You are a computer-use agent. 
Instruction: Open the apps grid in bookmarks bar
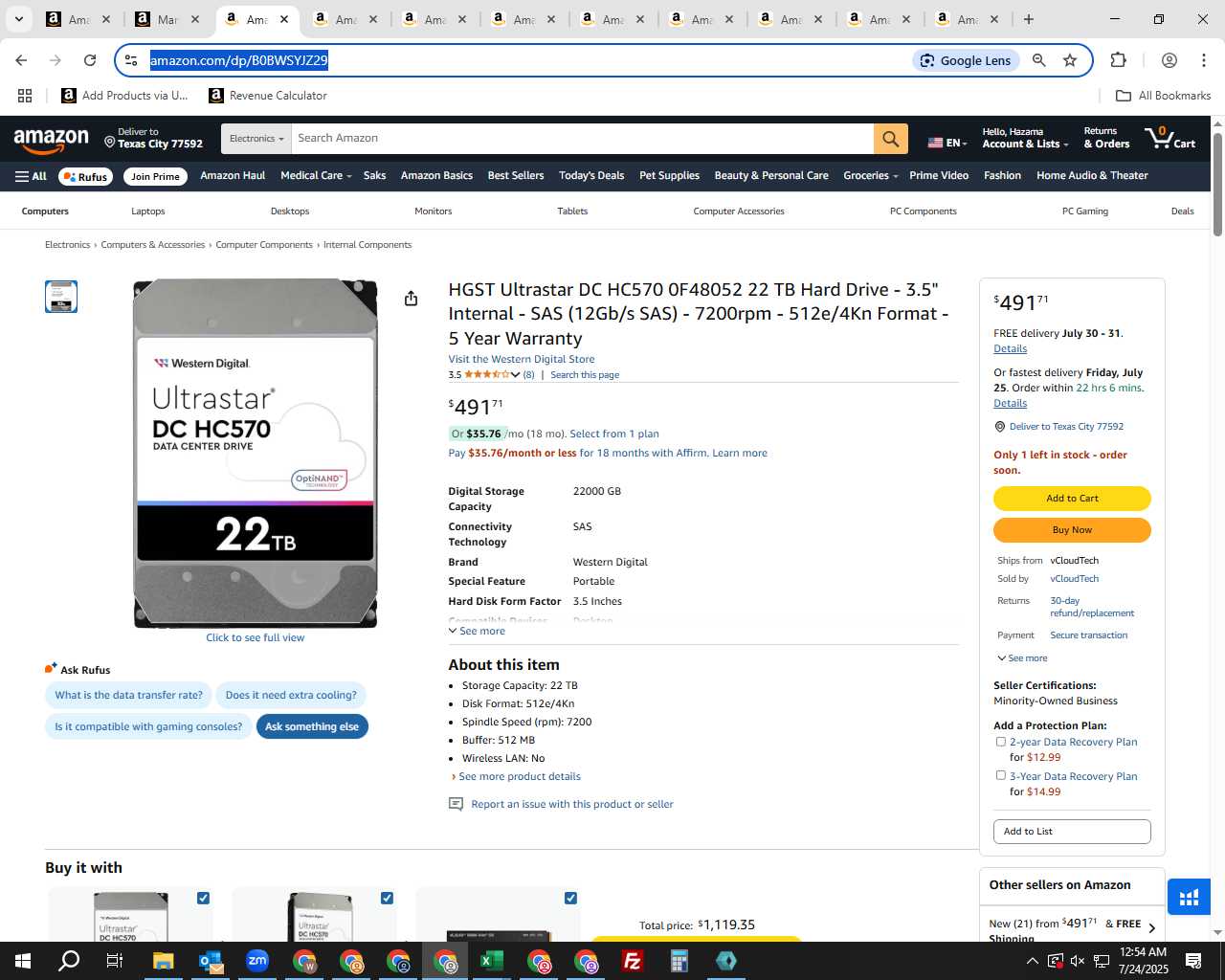[x=25, y=96]
